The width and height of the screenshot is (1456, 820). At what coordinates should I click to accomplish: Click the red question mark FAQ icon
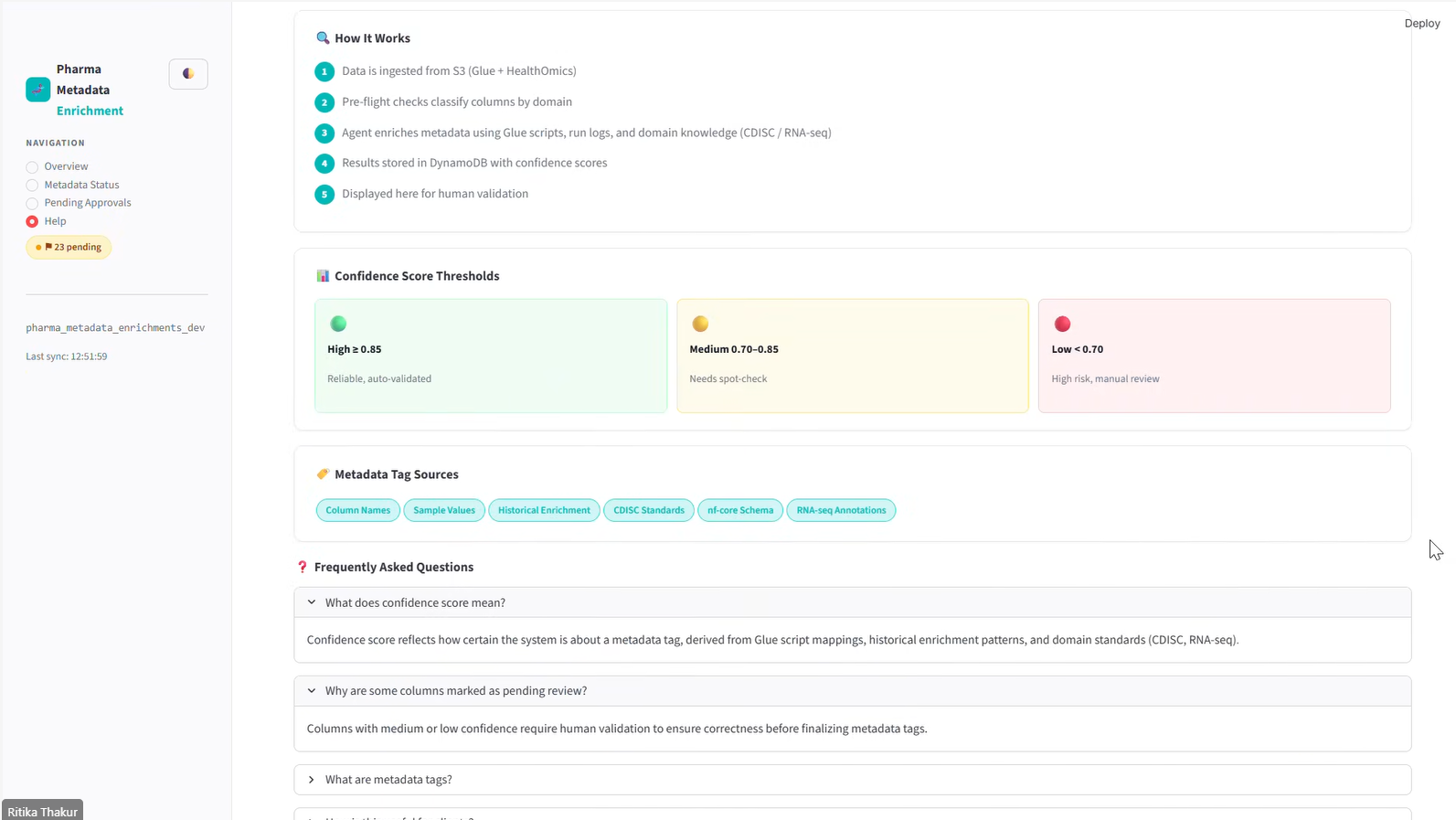(303, 568)
